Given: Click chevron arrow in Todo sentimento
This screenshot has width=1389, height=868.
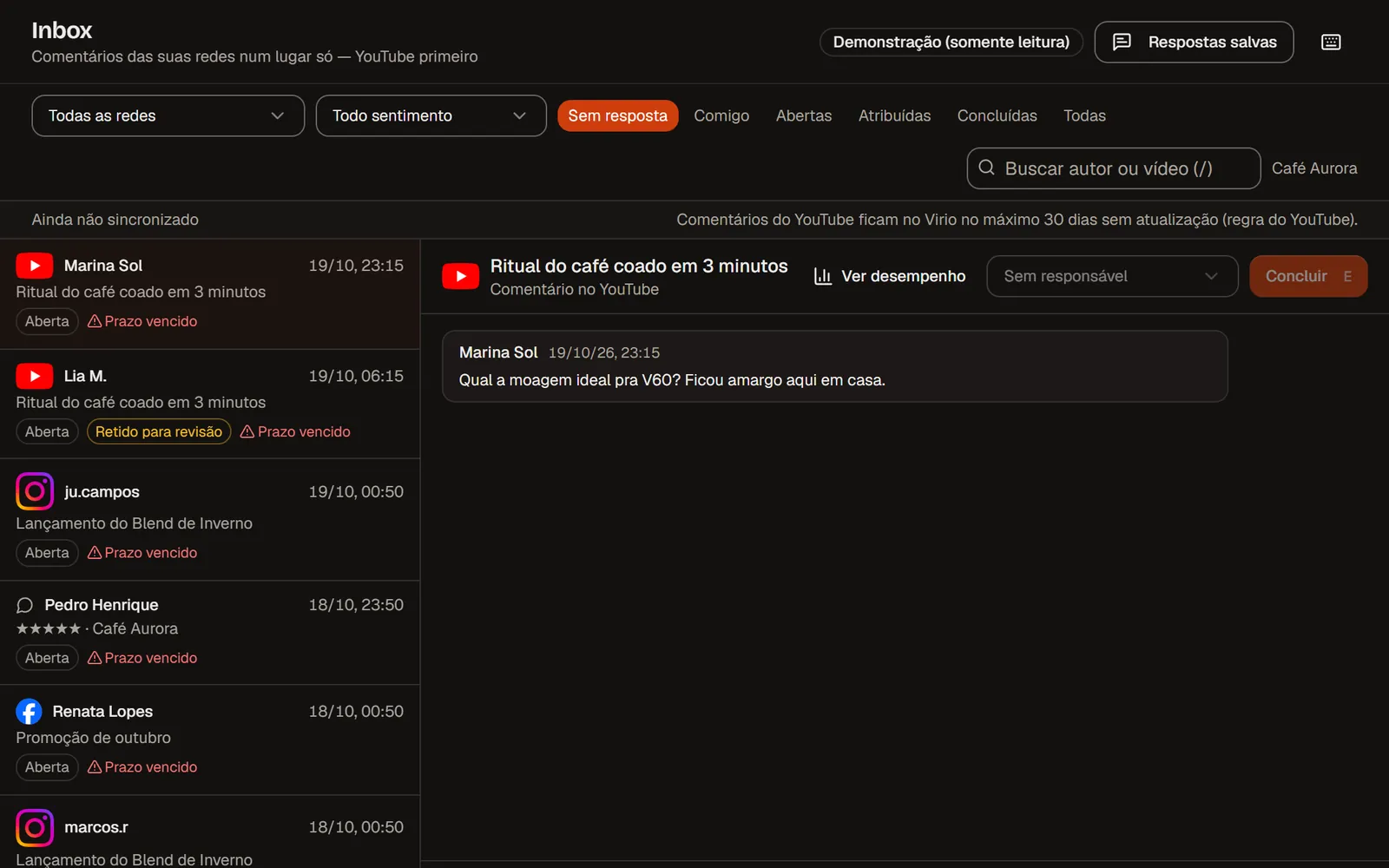Looking at the screenshot, I should tap(519, 115).
